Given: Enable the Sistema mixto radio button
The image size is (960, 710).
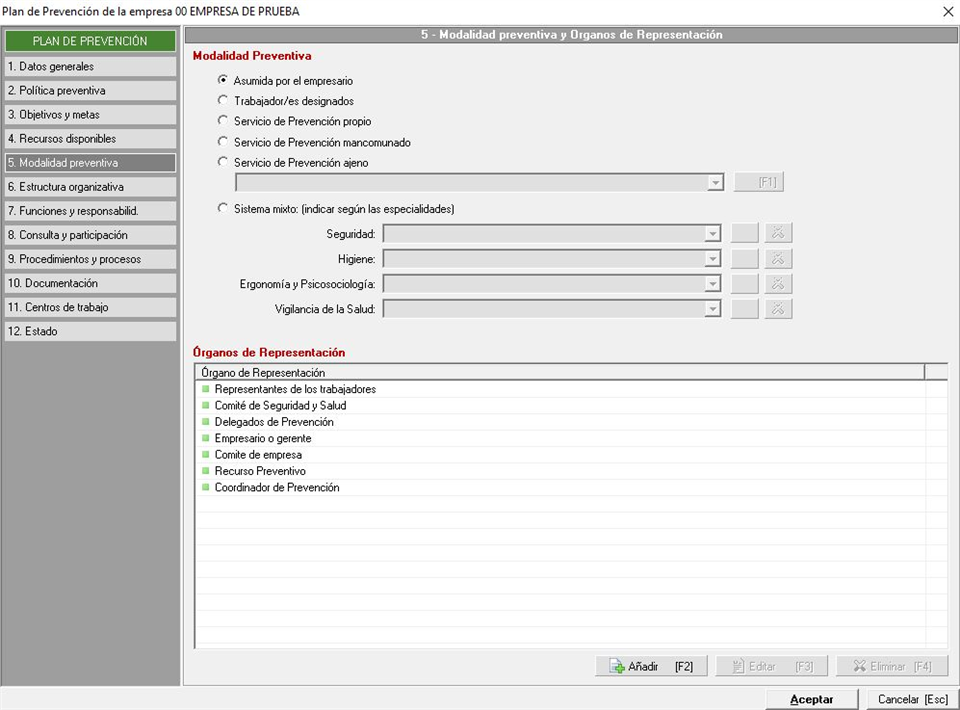Looking at the screenshot, I should (x=223, y=209).
